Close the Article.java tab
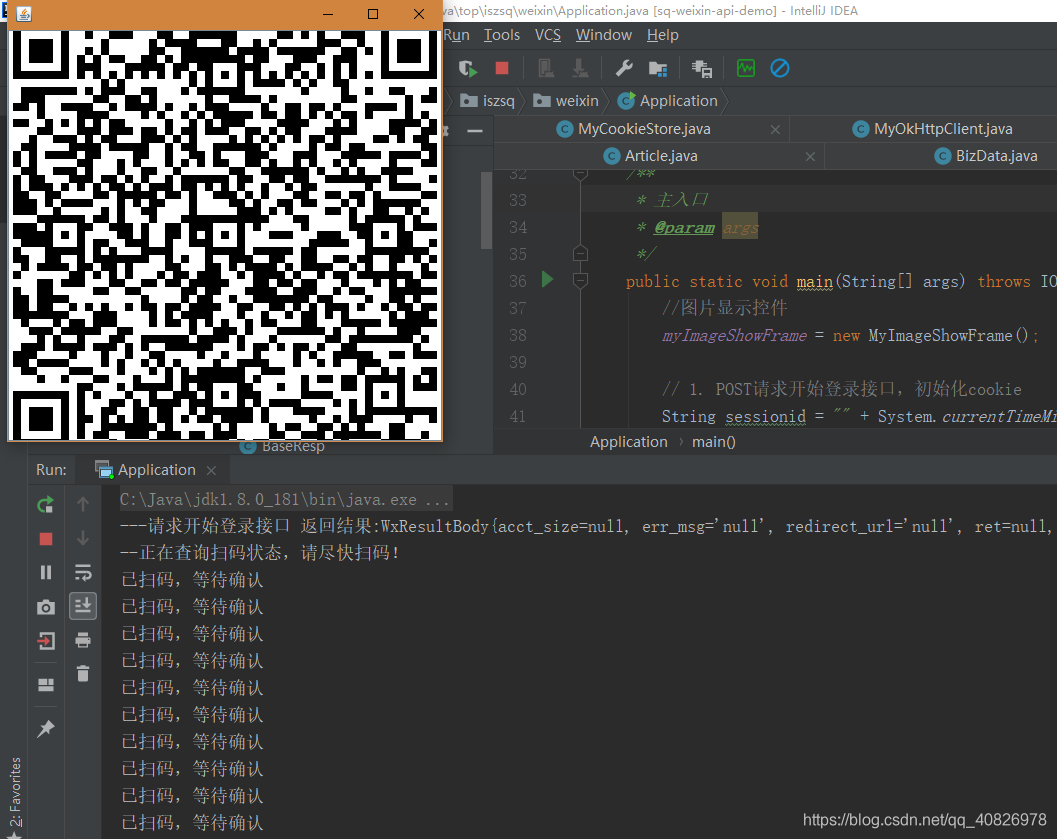This screenshot has width=1057, height=839. 810,156
